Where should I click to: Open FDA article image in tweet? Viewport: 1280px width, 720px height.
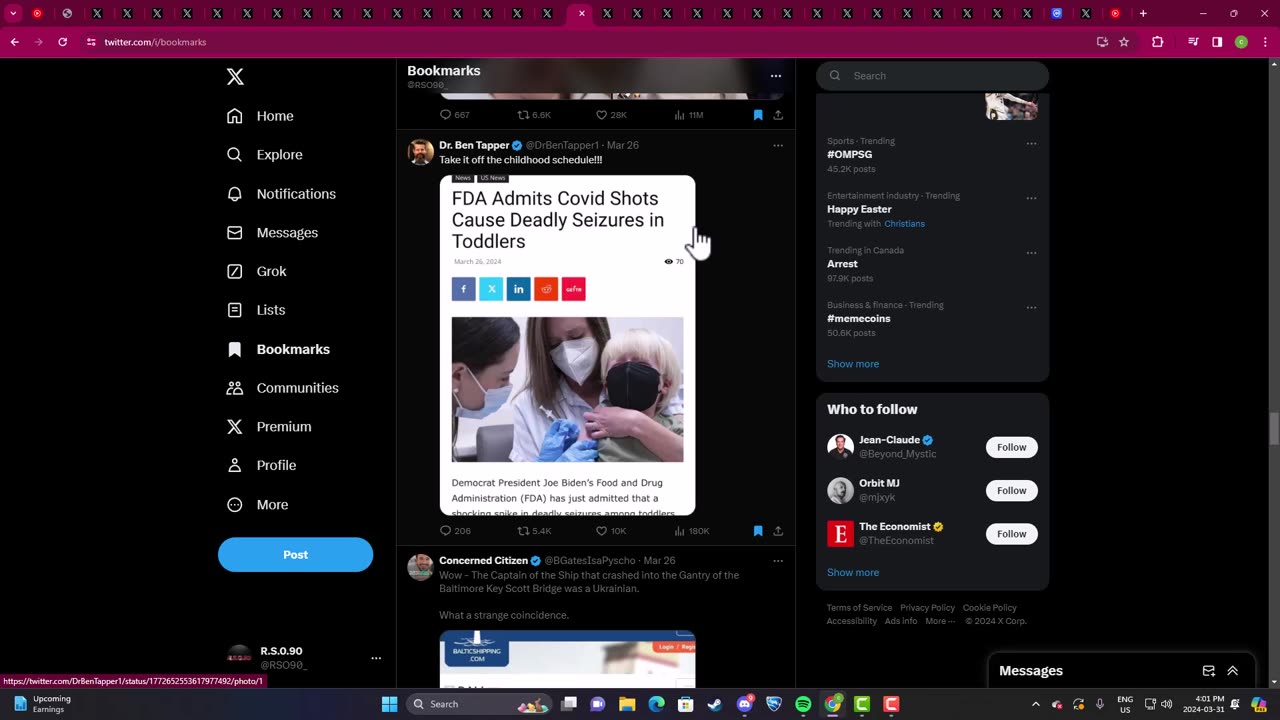click(567, 345)
